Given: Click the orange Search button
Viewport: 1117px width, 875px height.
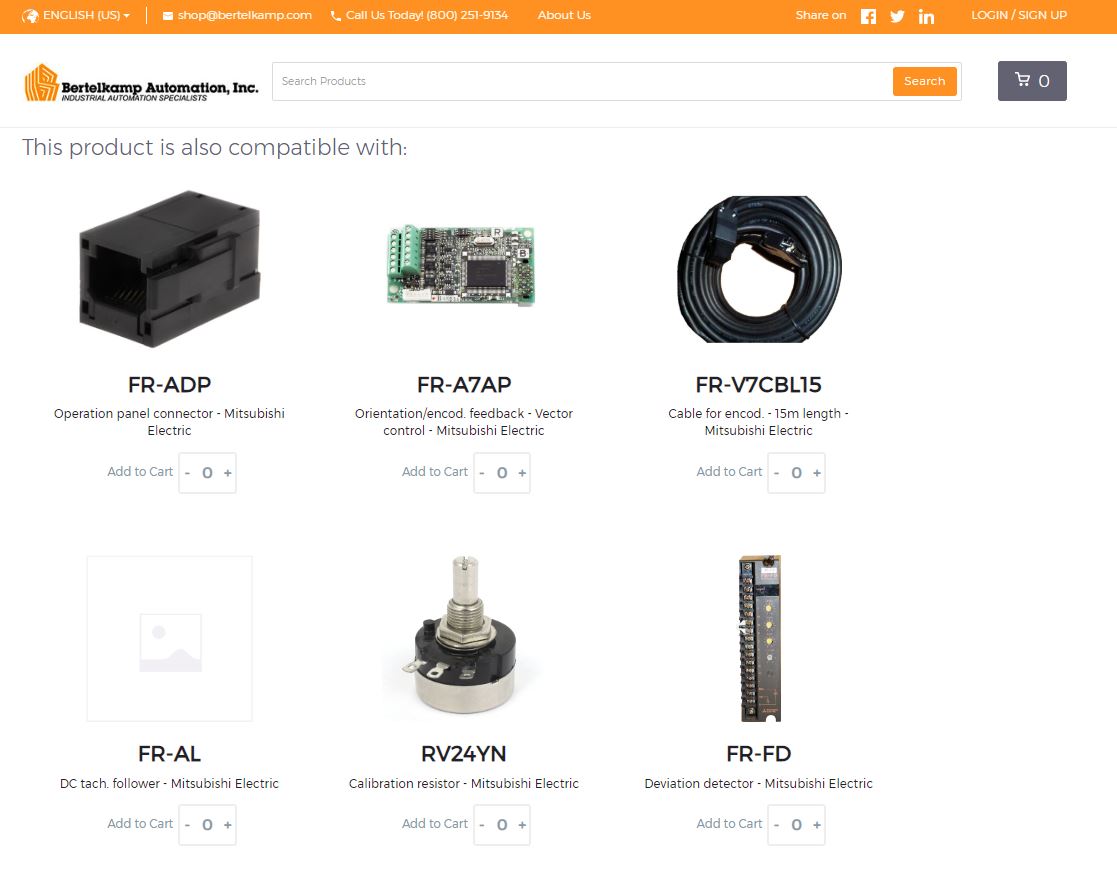Looking at the screenshot, I should click(924, 81).
